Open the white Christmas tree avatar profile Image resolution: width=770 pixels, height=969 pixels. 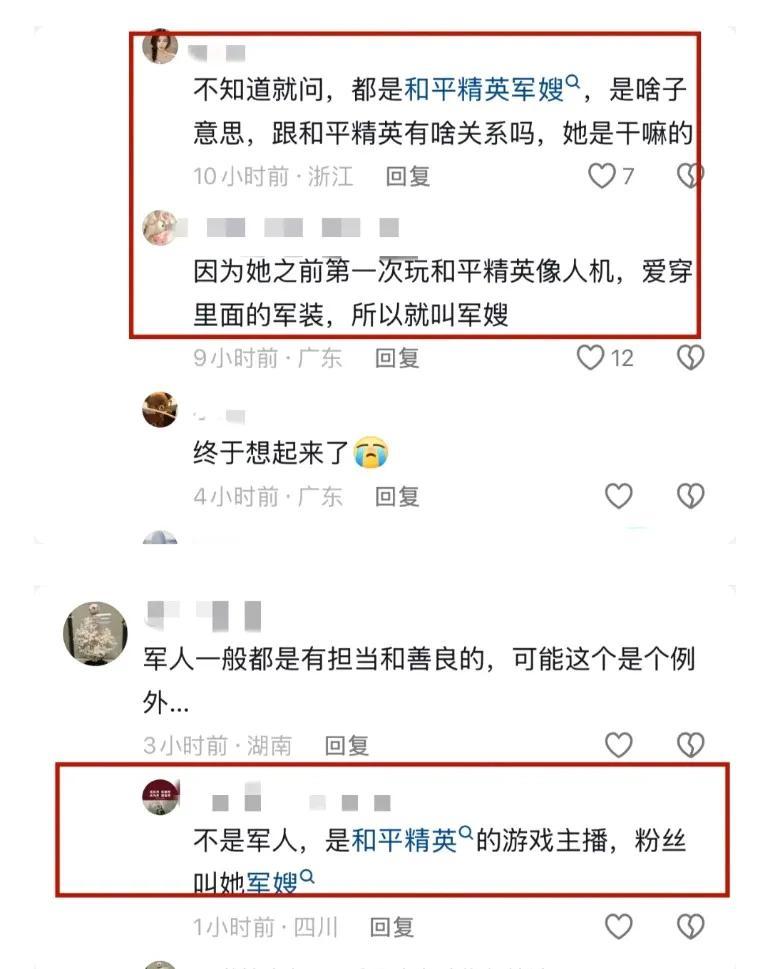point(95,633)
